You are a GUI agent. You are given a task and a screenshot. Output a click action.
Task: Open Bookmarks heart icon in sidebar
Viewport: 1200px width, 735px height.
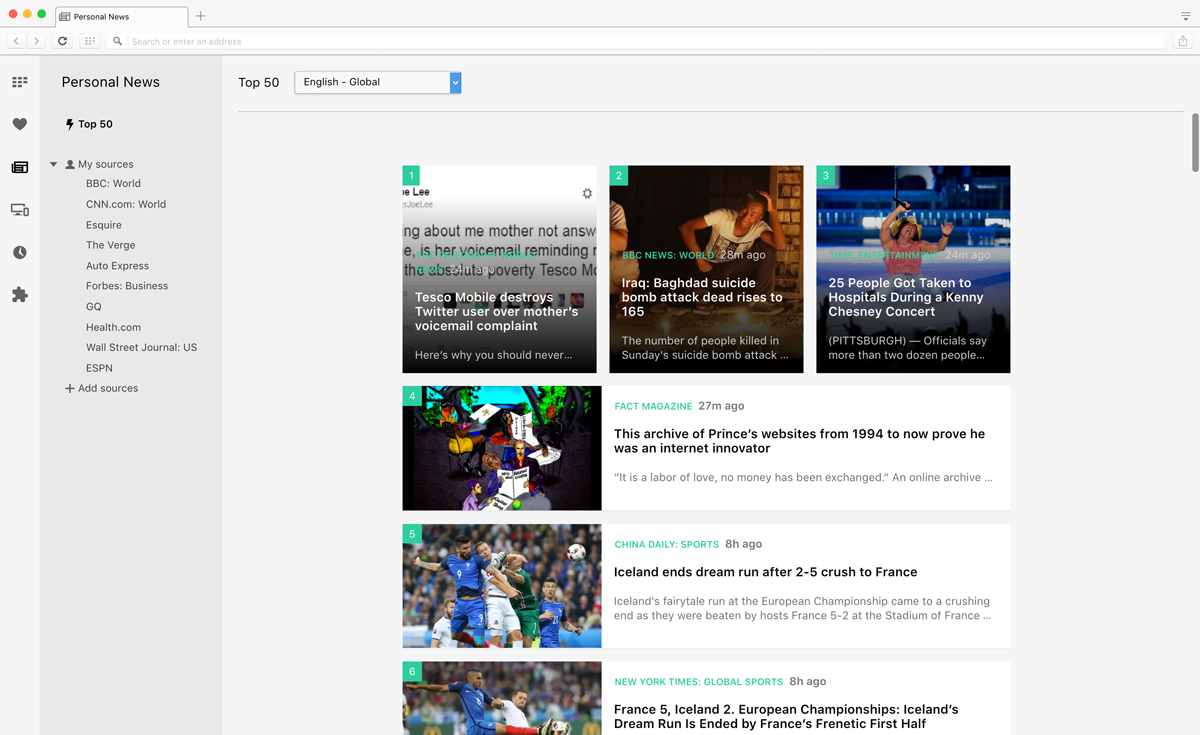20,124
